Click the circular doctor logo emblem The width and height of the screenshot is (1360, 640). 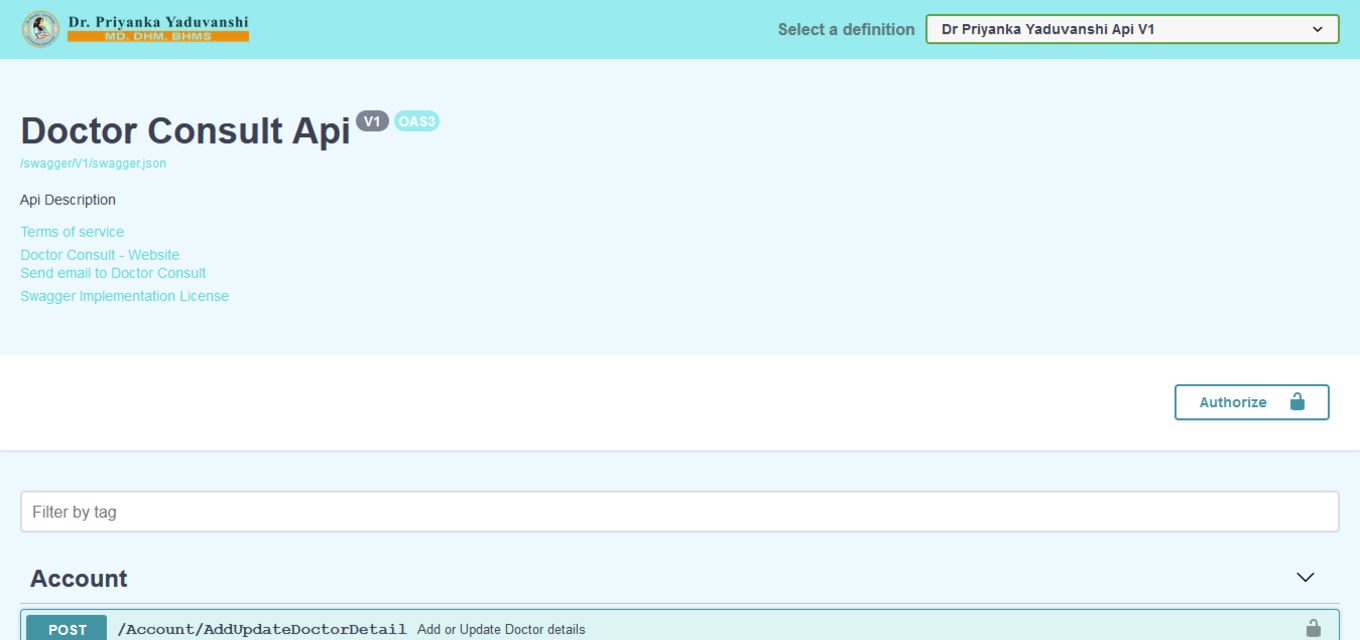click(40, 29)
